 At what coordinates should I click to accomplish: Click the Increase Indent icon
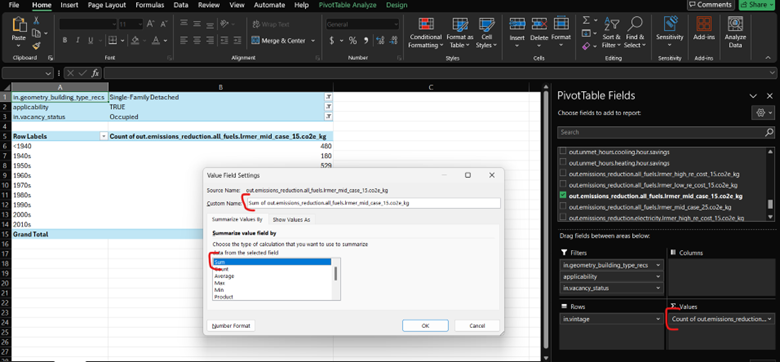[x=237, y=41]
